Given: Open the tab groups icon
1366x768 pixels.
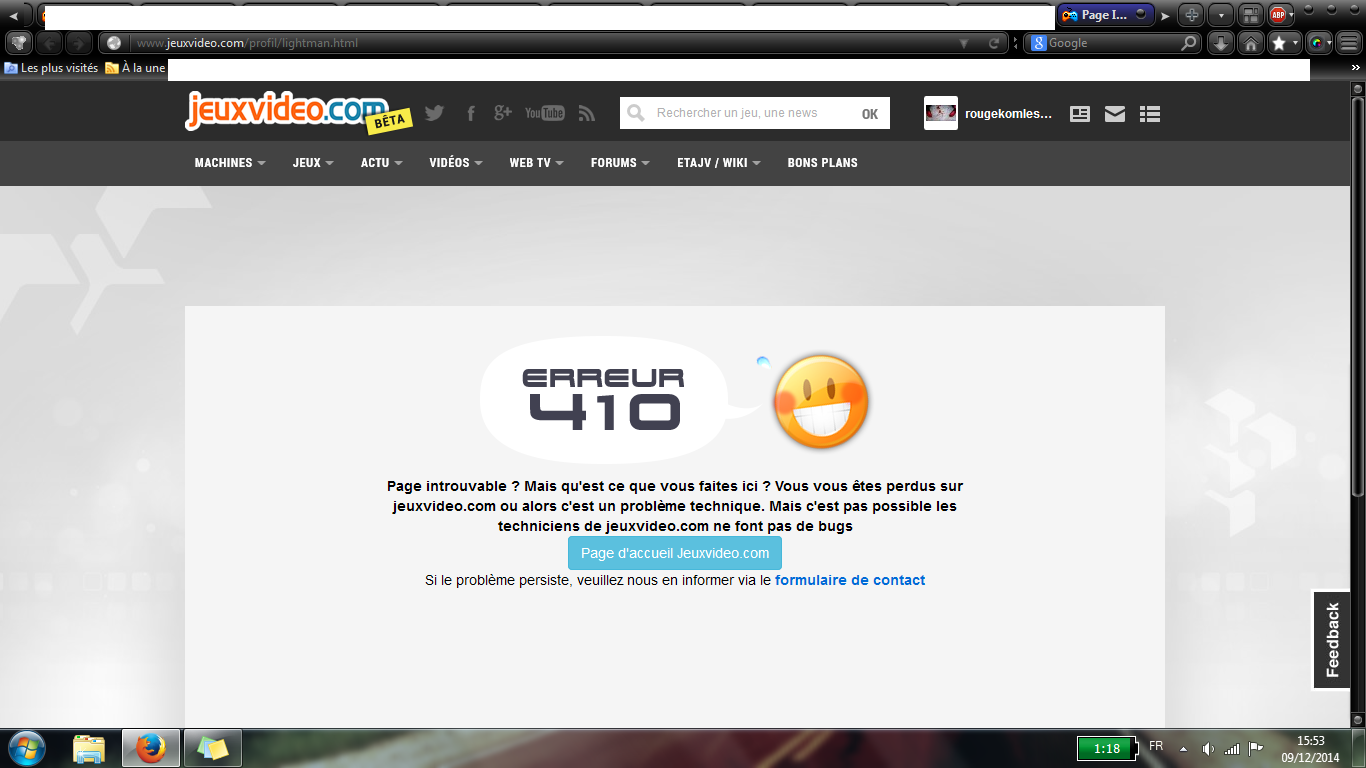Looking at the screenshot, I should (x=1250, y=15).
